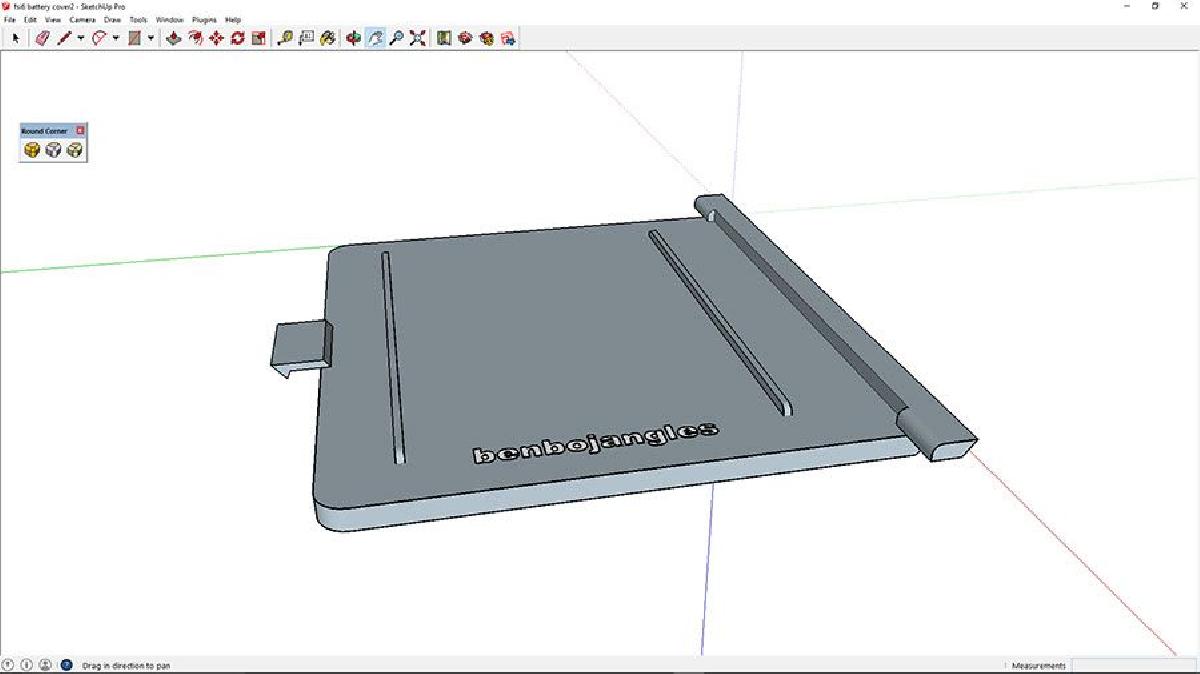
Task: Click the help question mark in status bar
Action: [66, 665]
